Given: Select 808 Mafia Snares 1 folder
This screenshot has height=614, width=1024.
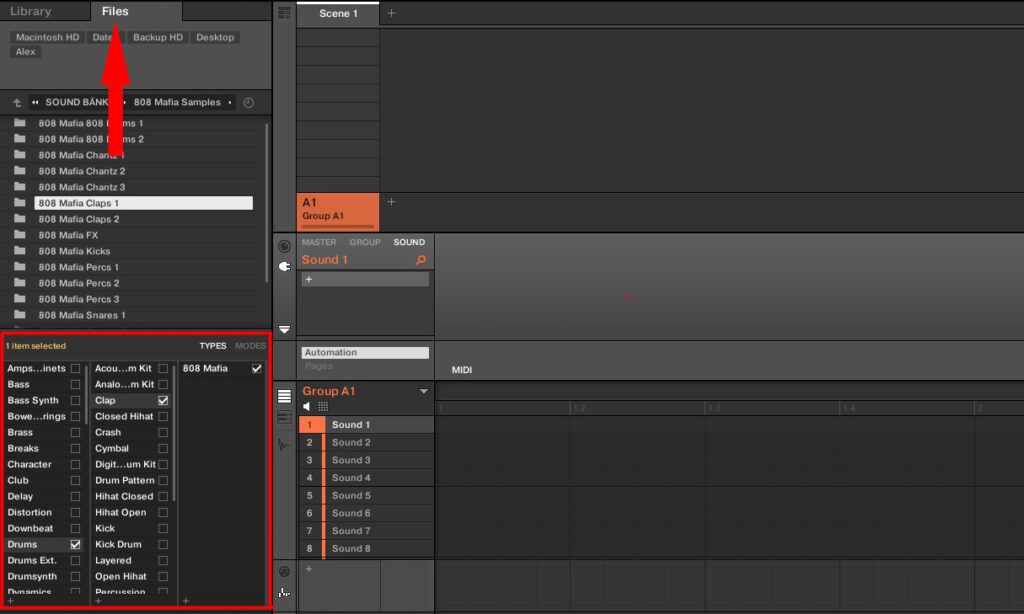Looking at the screenshot, I should [144, 315].
